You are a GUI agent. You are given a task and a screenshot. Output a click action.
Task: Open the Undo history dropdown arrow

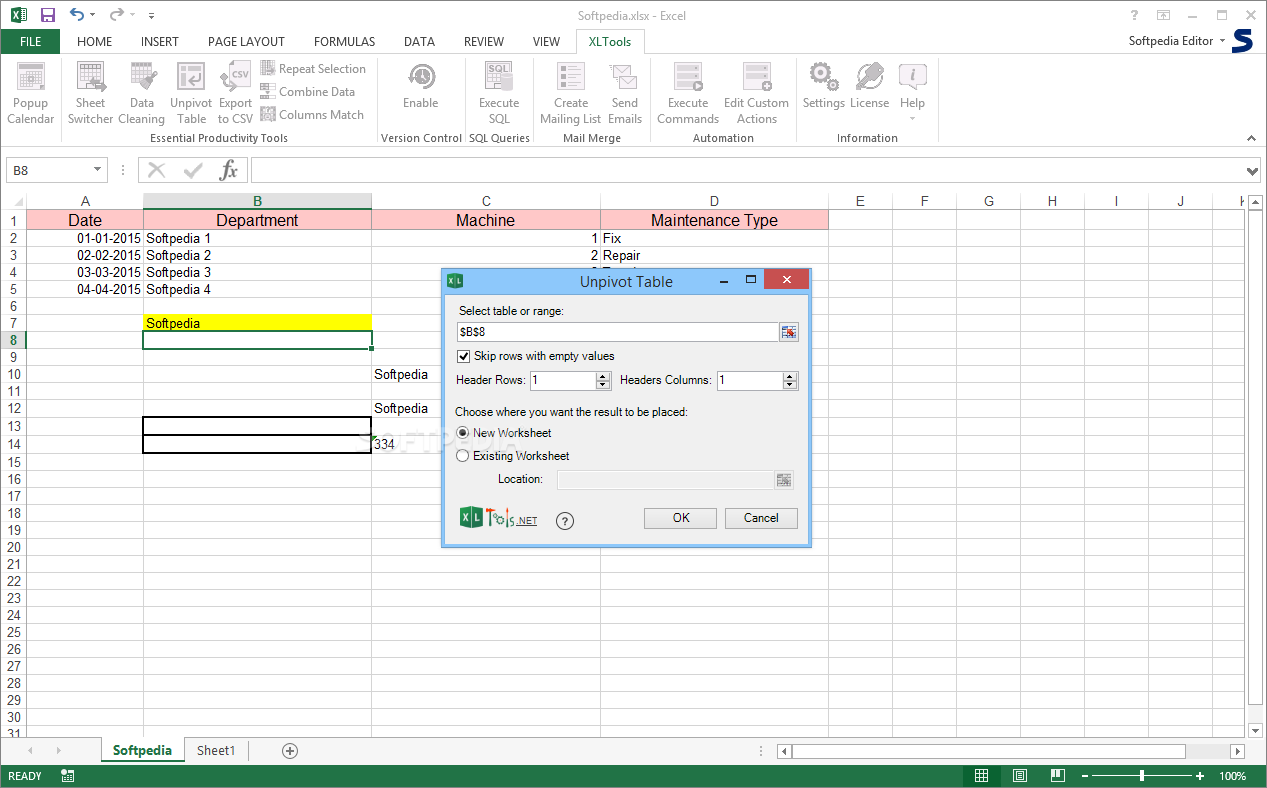[93, 15]
